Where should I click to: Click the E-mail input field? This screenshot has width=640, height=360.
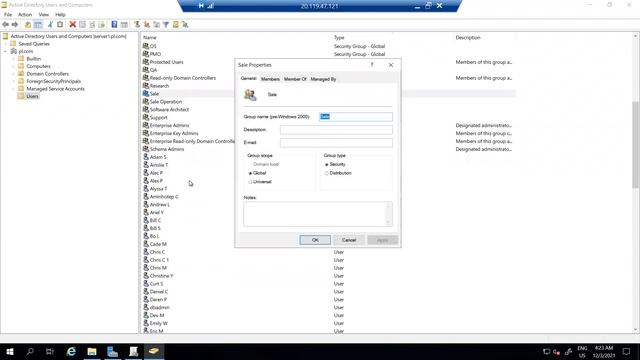336,142
